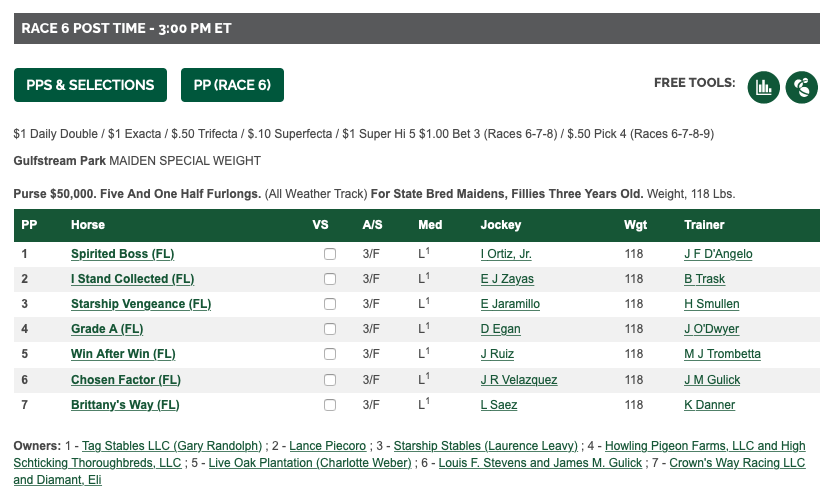Check the VS checkbox for Brittany's Way
Image resolution: width=834 pixels, height=495 pixels.
pos(330,405)
